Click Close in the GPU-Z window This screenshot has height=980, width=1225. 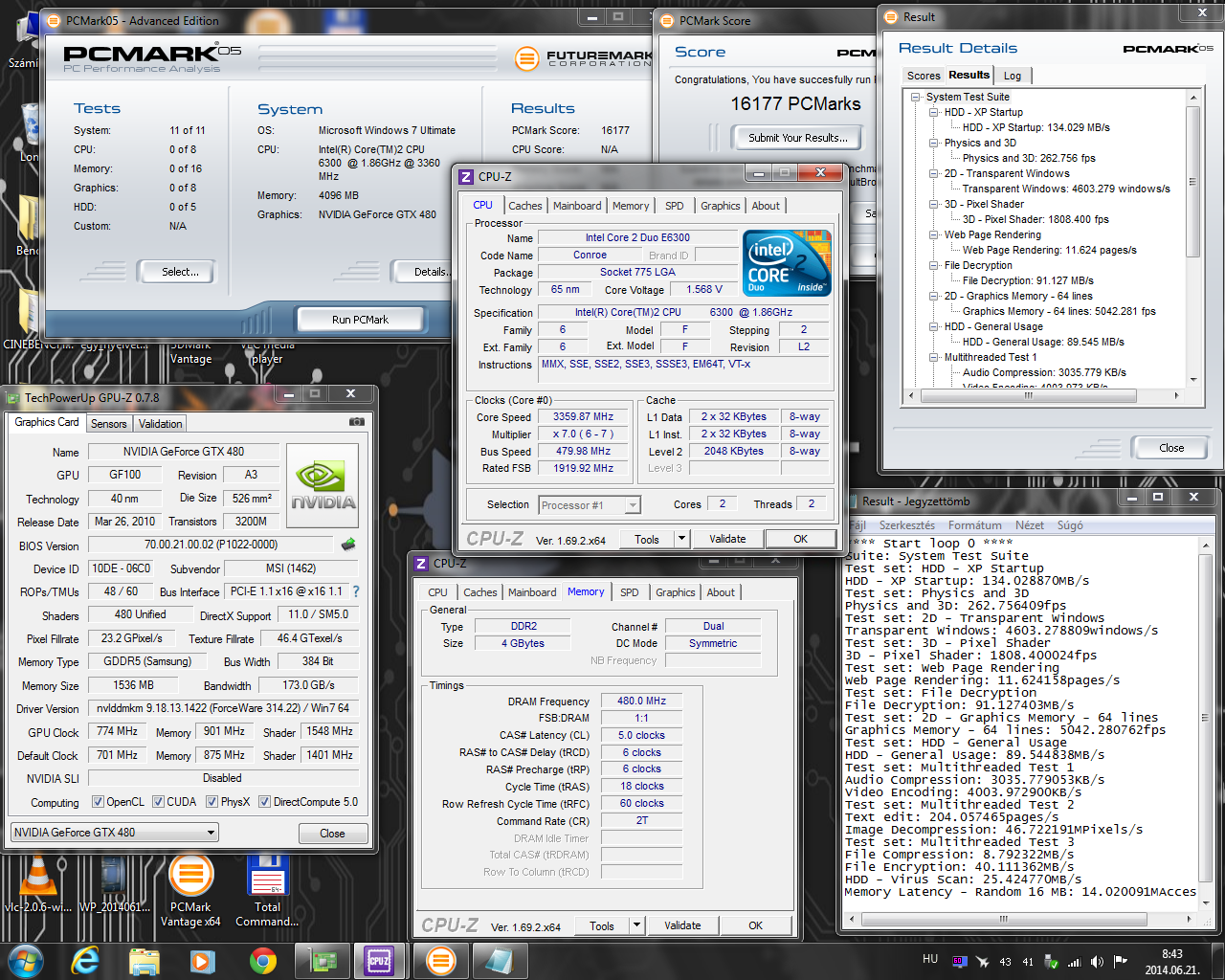(x=332, y=834)
